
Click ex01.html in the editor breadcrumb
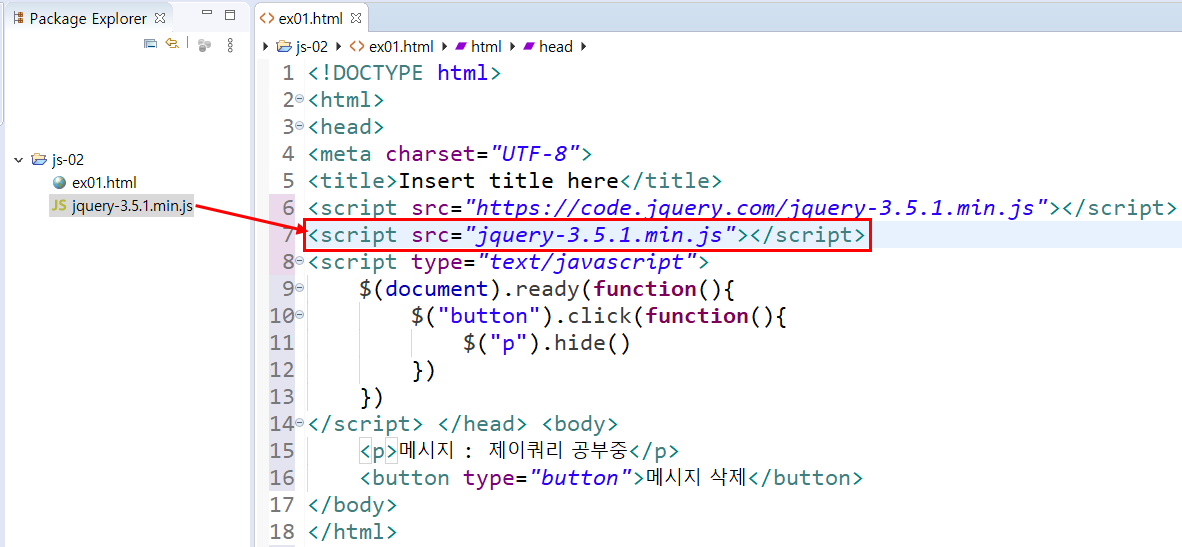(x=401, y=47)
